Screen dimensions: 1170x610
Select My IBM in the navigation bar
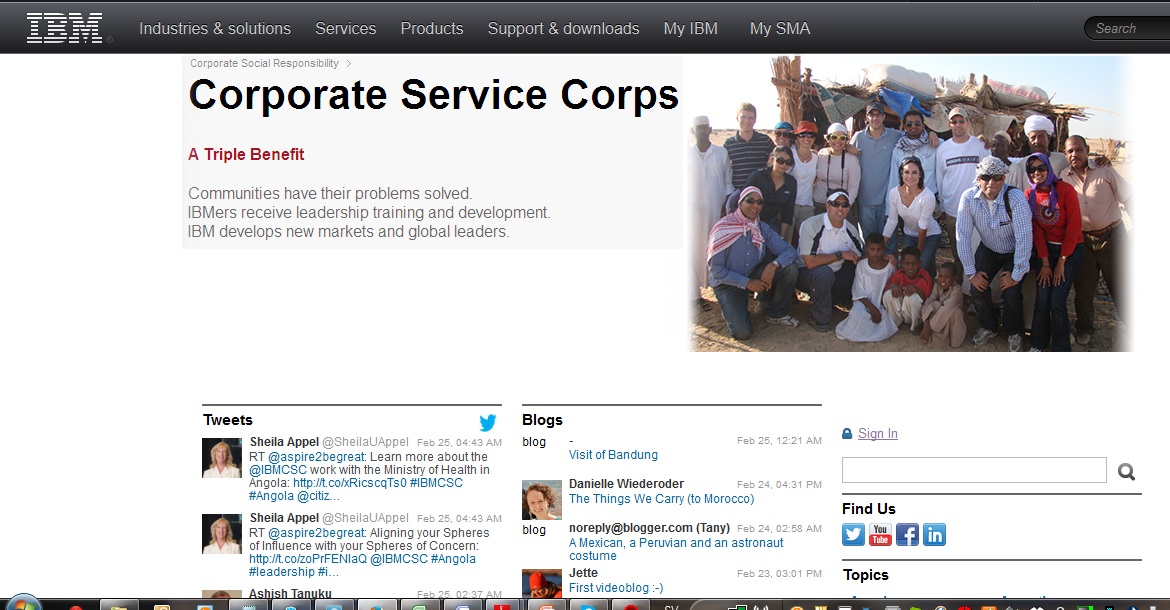[691, 28]
